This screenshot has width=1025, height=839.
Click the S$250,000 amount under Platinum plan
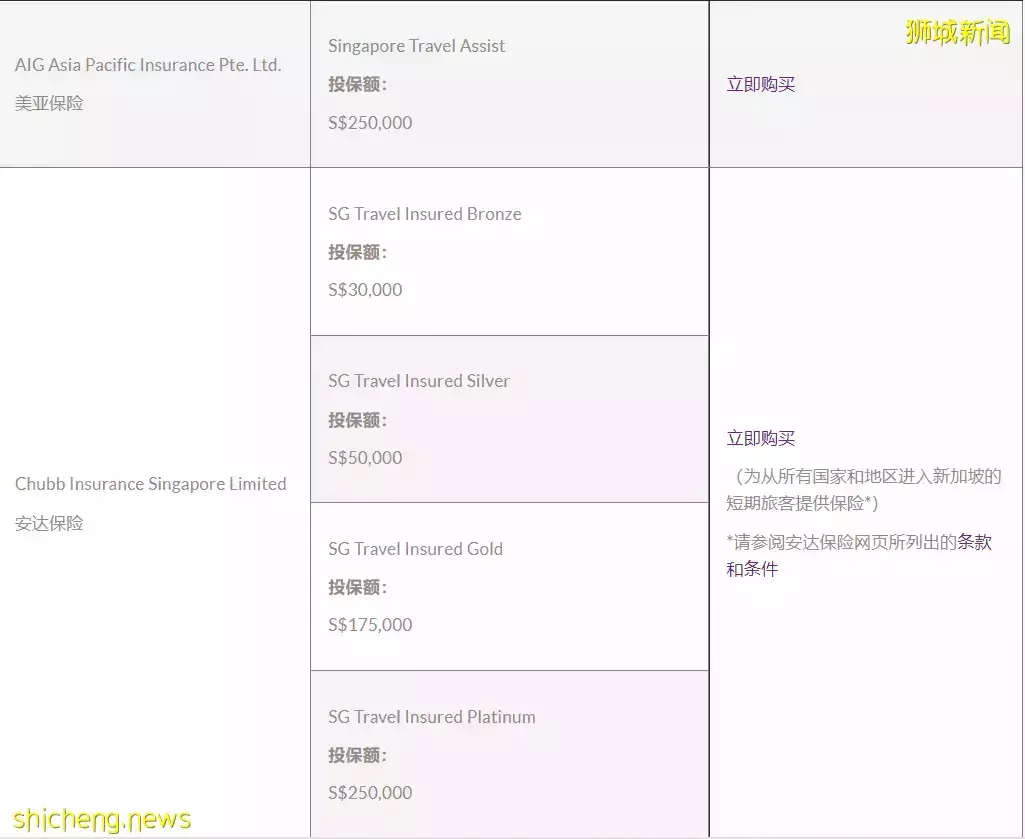370,793
